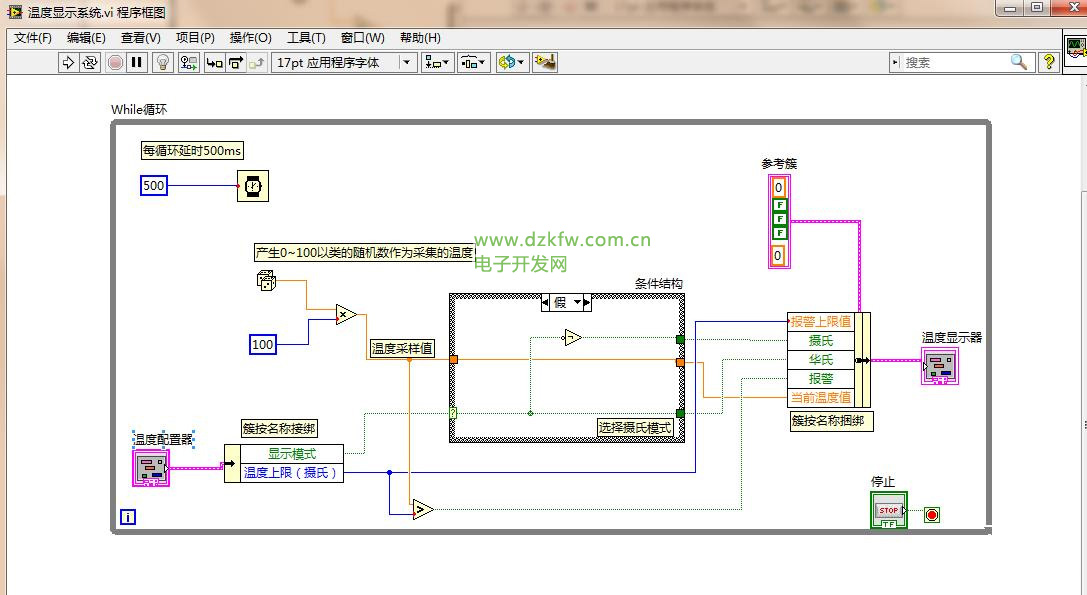Screen dimensions: 1087x595
Task: Click the Pause button in the toolbar
Action: coord(137,62)
